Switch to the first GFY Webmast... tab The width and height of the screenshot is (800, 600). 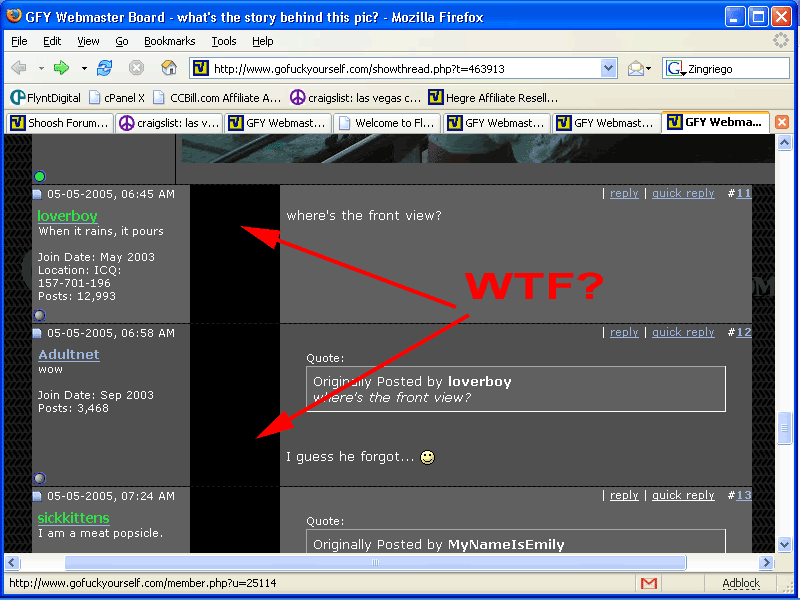point(278,123)
